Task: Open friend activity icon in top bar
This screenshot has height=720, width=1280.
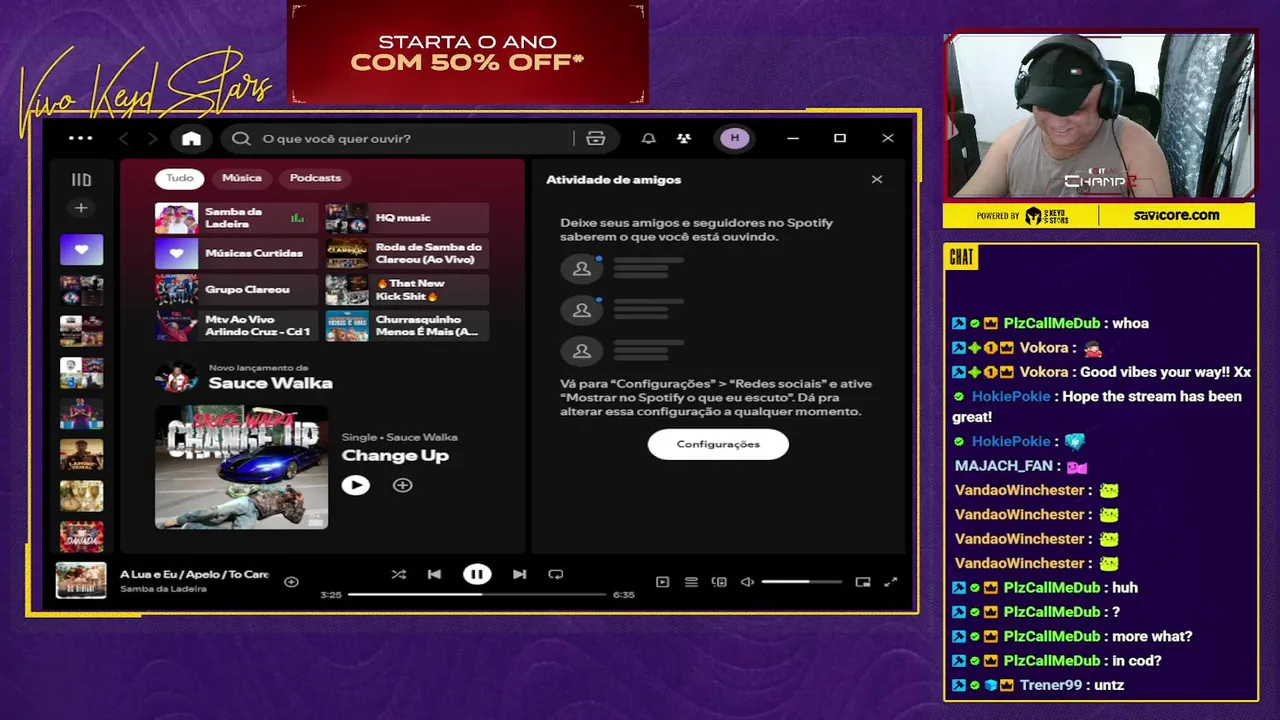Action: click(684, 138)
